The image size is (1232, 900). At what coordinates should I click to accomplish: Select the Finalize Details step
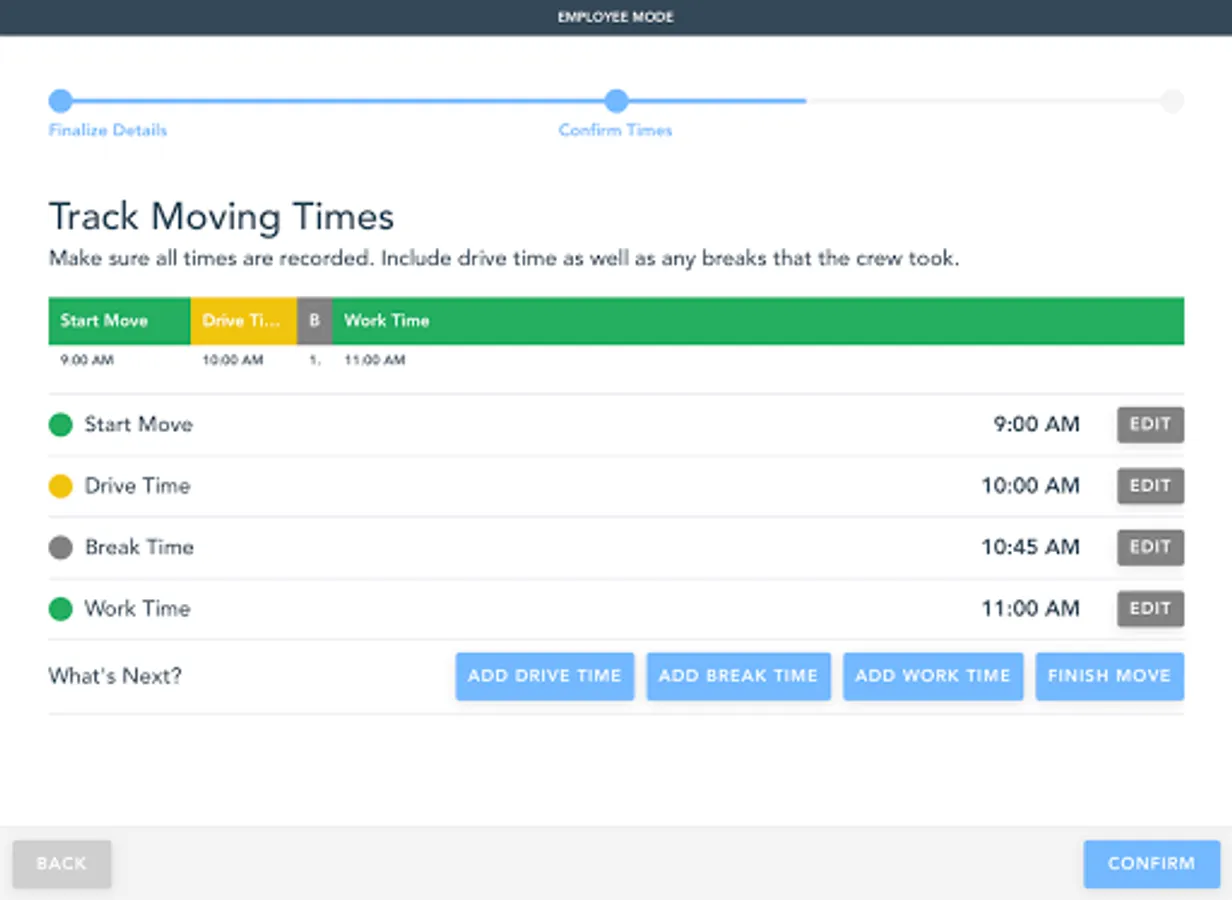(x=106, y=130)
